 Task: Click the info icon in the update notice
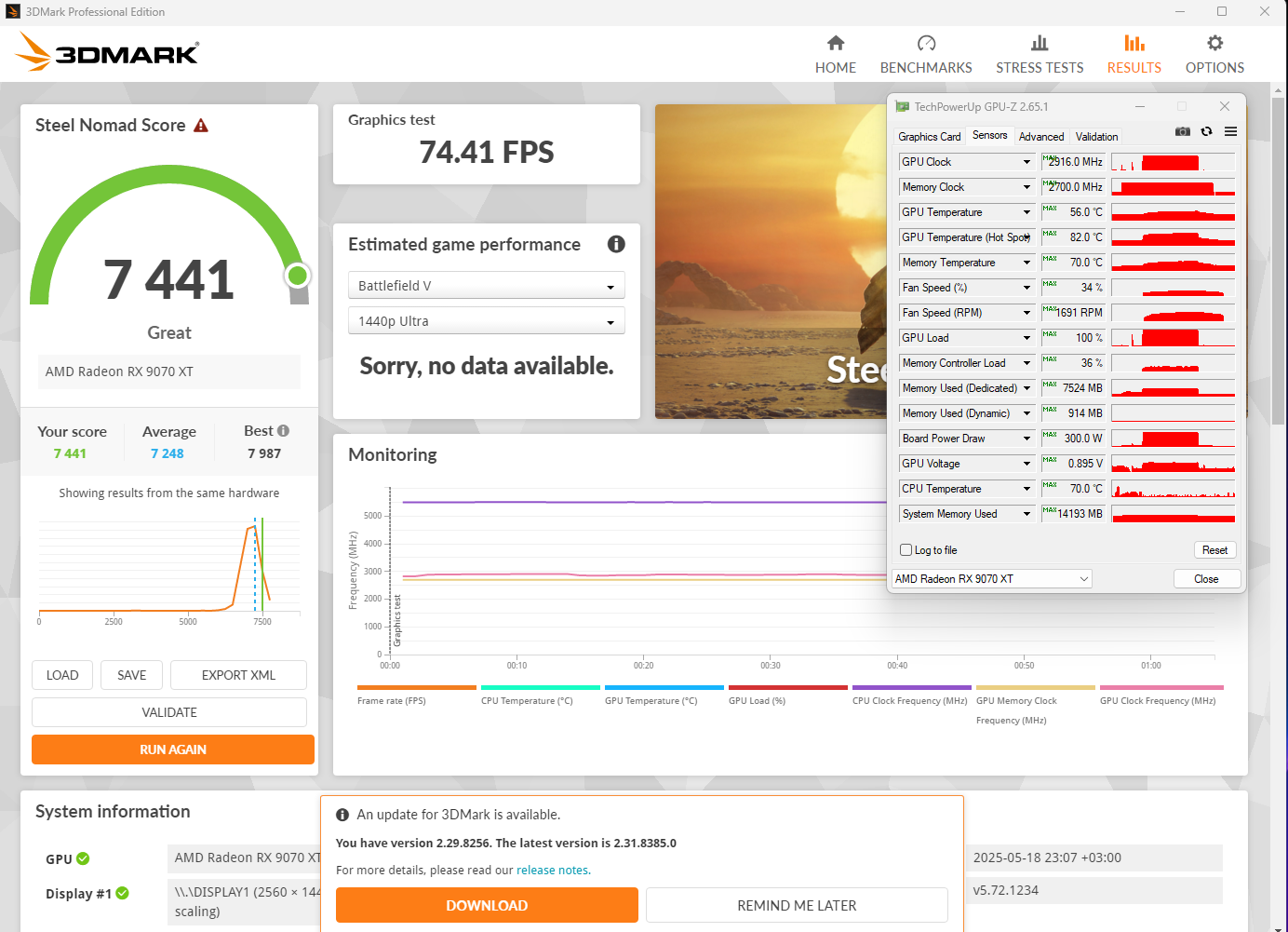(x=342, y=815)
